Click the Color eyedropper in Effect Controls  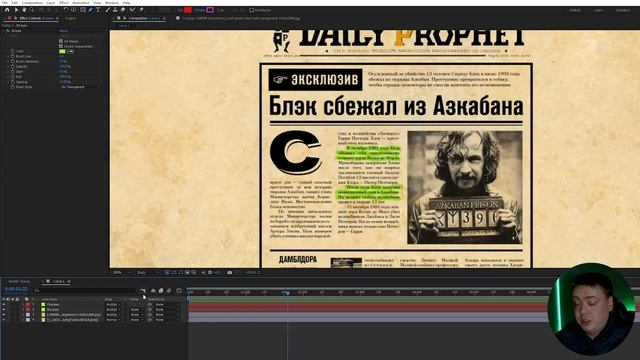[x=70, y=51]
